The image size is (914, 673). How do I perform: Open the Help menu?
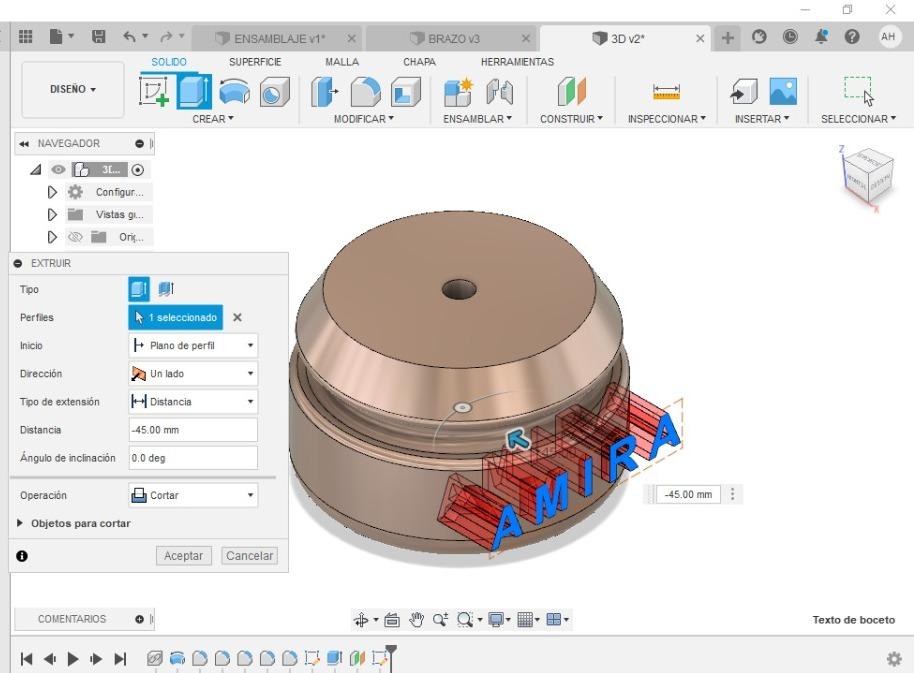[852, 37]
